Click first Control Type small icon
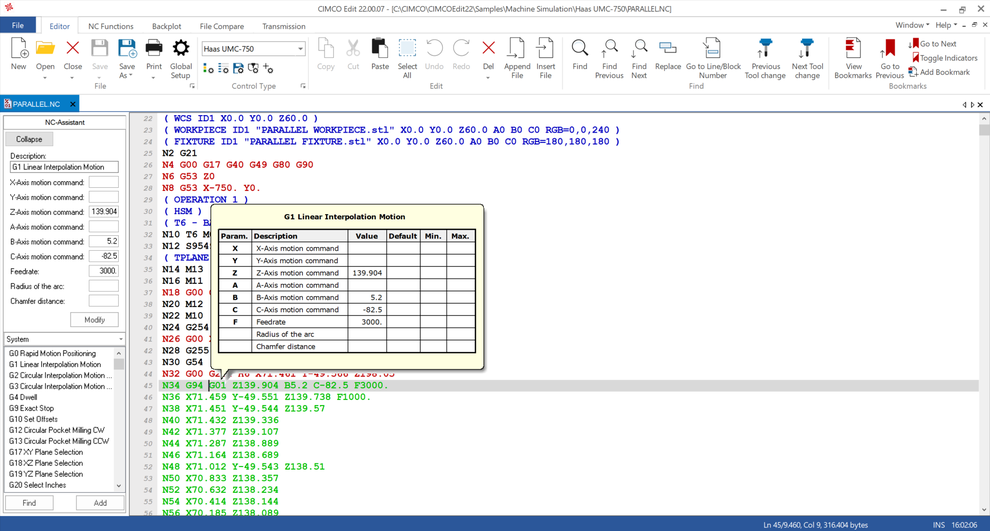This screenshot has height=531, width=990. [208, 68]
